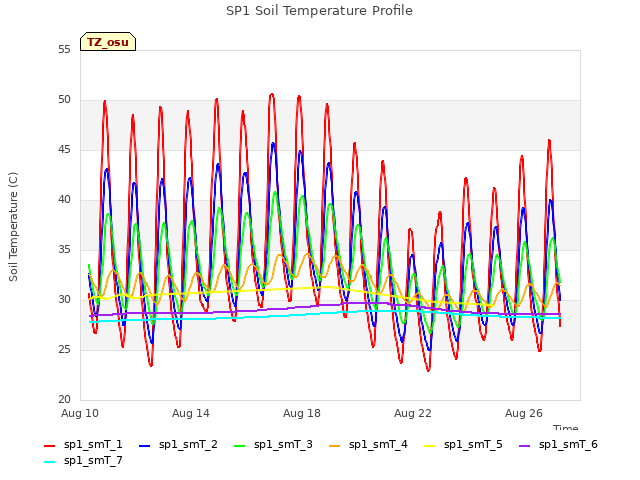Click the red sp1_smT_1 legend swatch
The width and height of the screenshot is (640, 480).
49,446
